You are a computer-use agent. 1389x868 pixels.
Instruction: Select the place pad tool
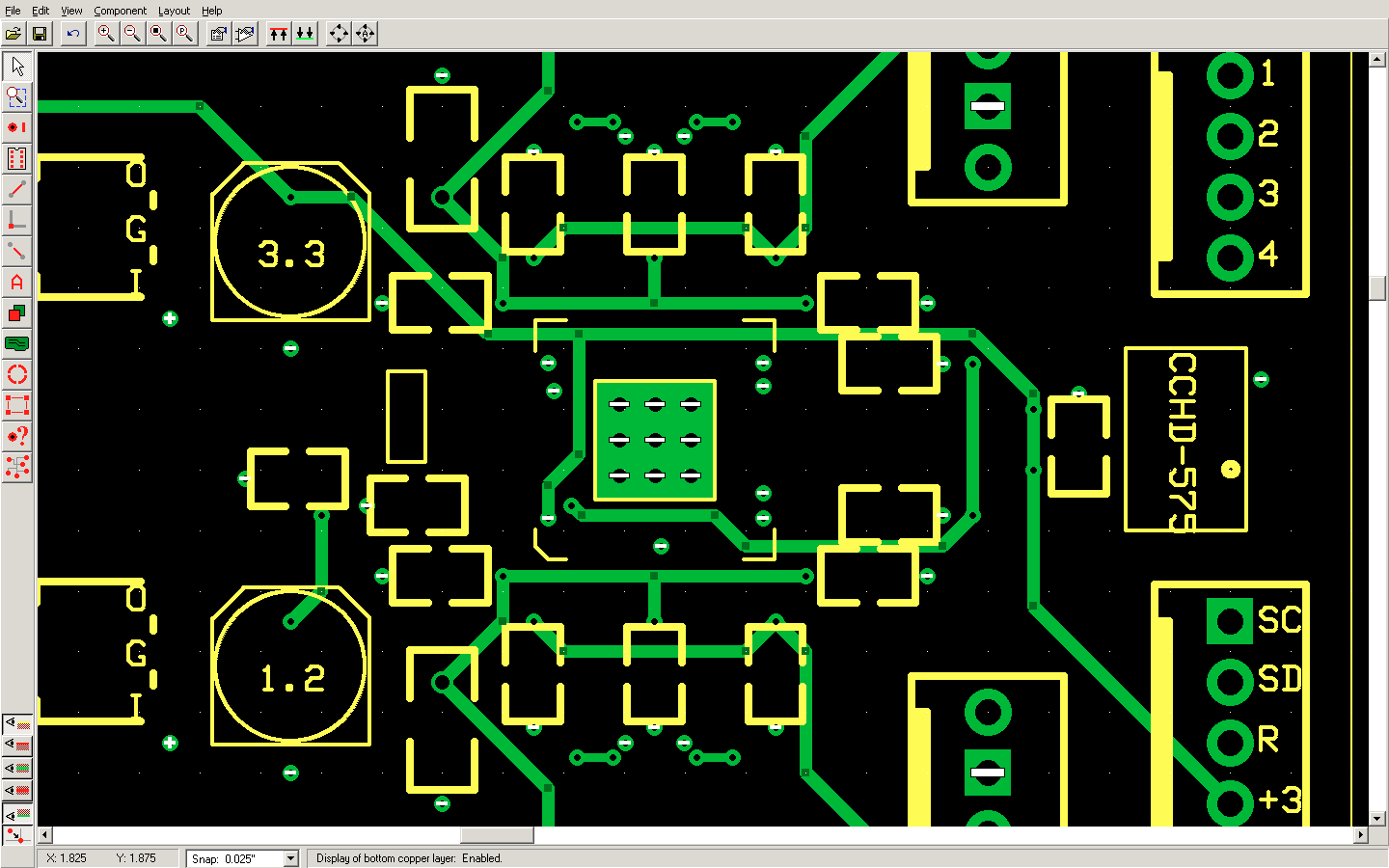tap(17, 128)
